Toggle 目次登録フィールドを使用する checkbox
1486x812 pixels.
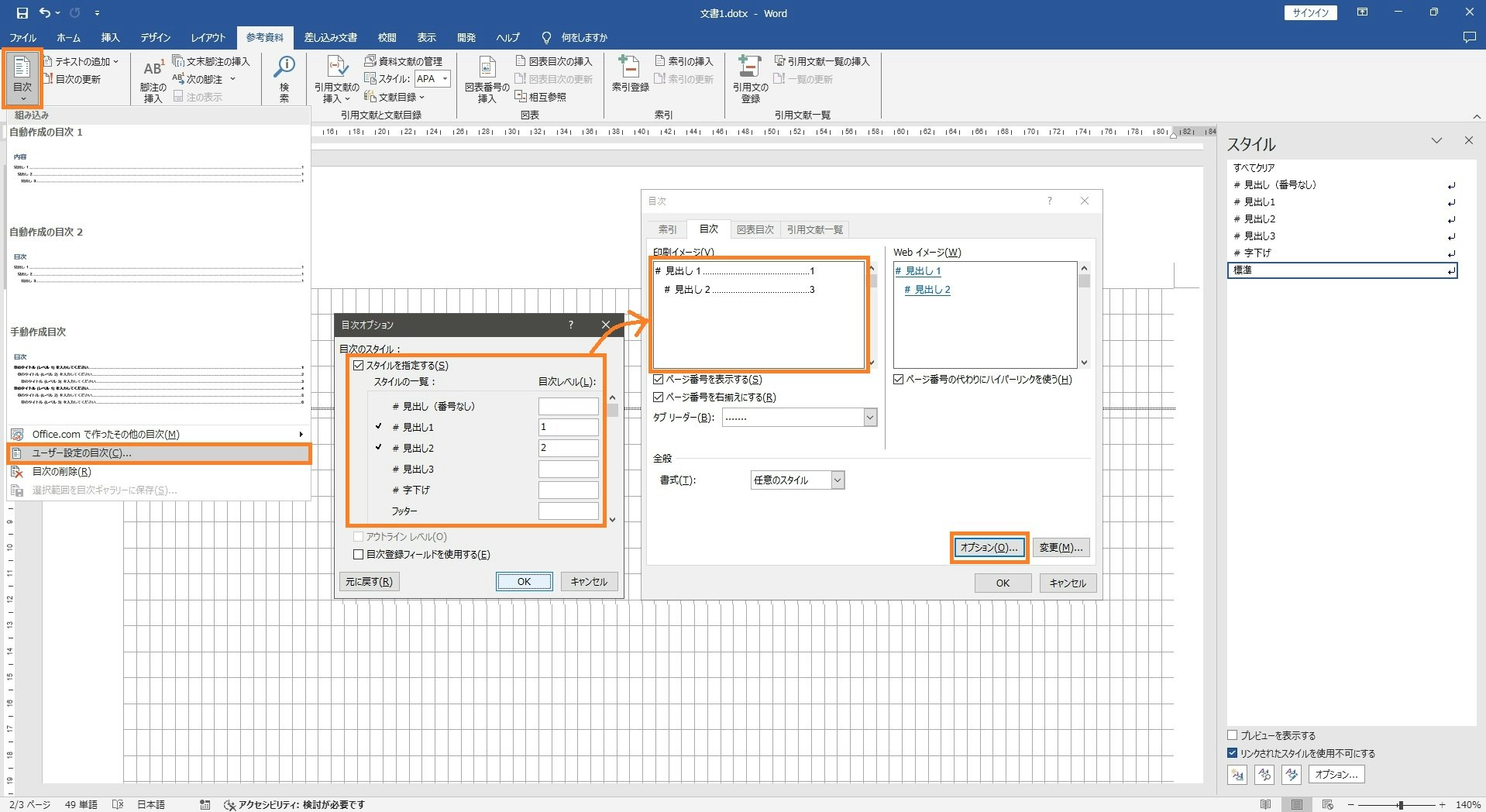pos(358,555)
